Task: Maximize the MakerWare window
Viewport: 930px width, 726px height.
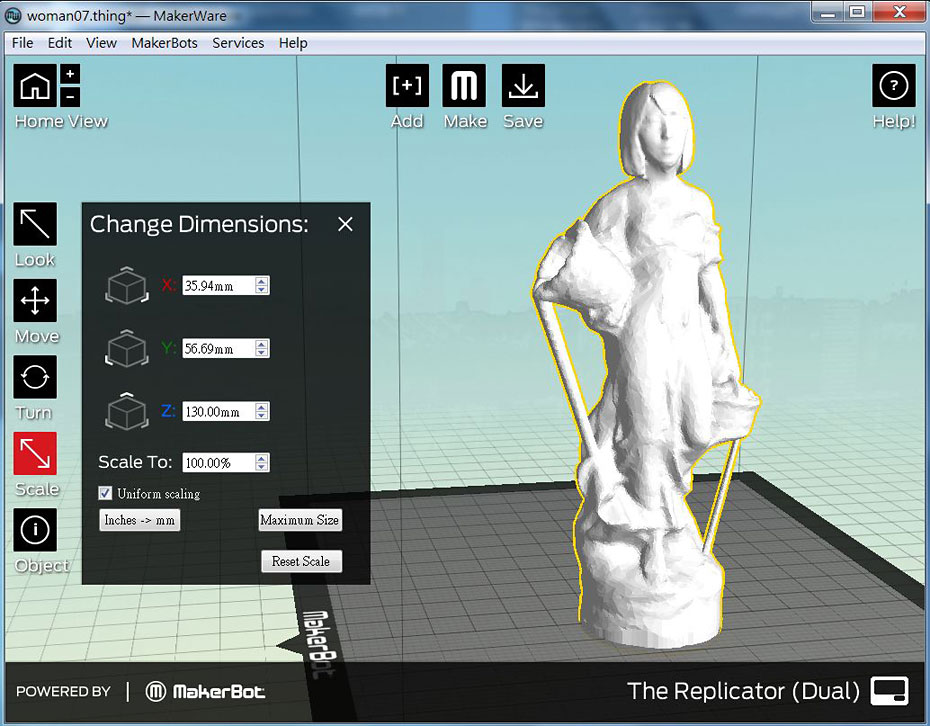Action: pyautogui.click(x=857, y=12)
